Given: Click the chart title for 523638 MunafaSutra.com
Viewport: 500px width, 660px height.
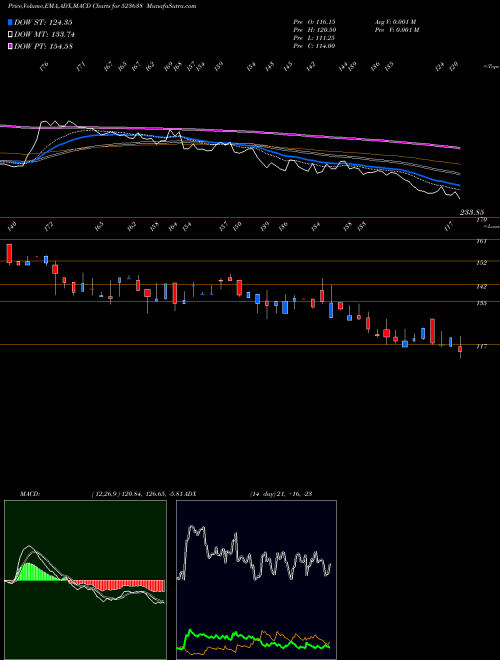Looking at the screenshot, I should (x=102, y=6).
